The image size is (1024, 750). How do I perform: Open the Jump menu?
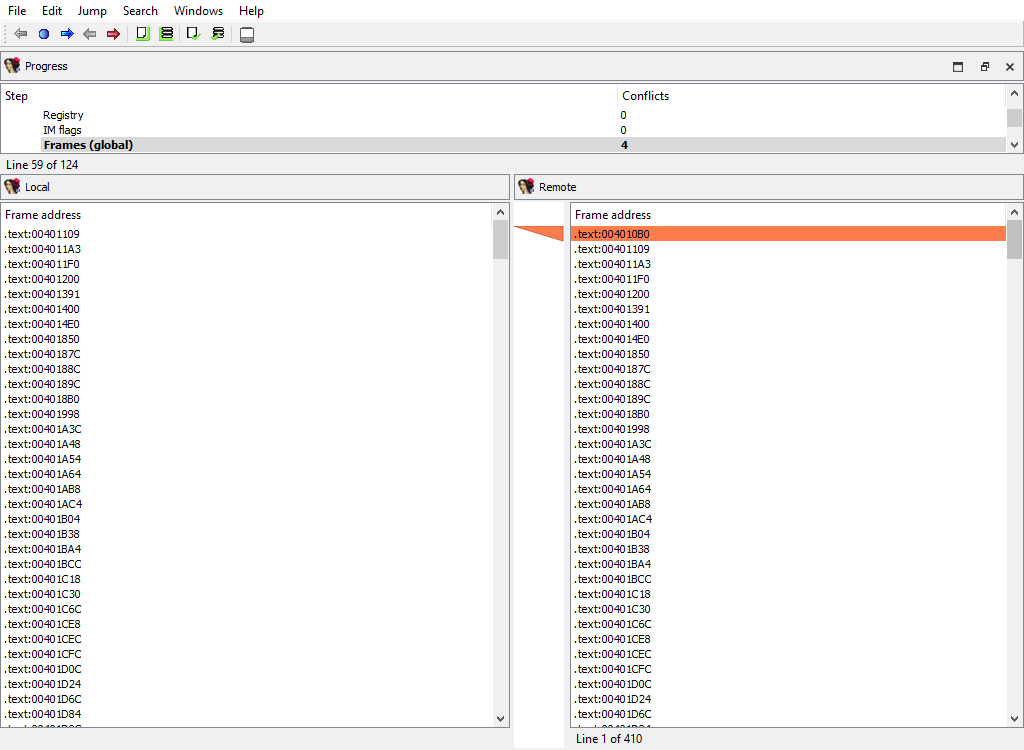pos(92,11)
